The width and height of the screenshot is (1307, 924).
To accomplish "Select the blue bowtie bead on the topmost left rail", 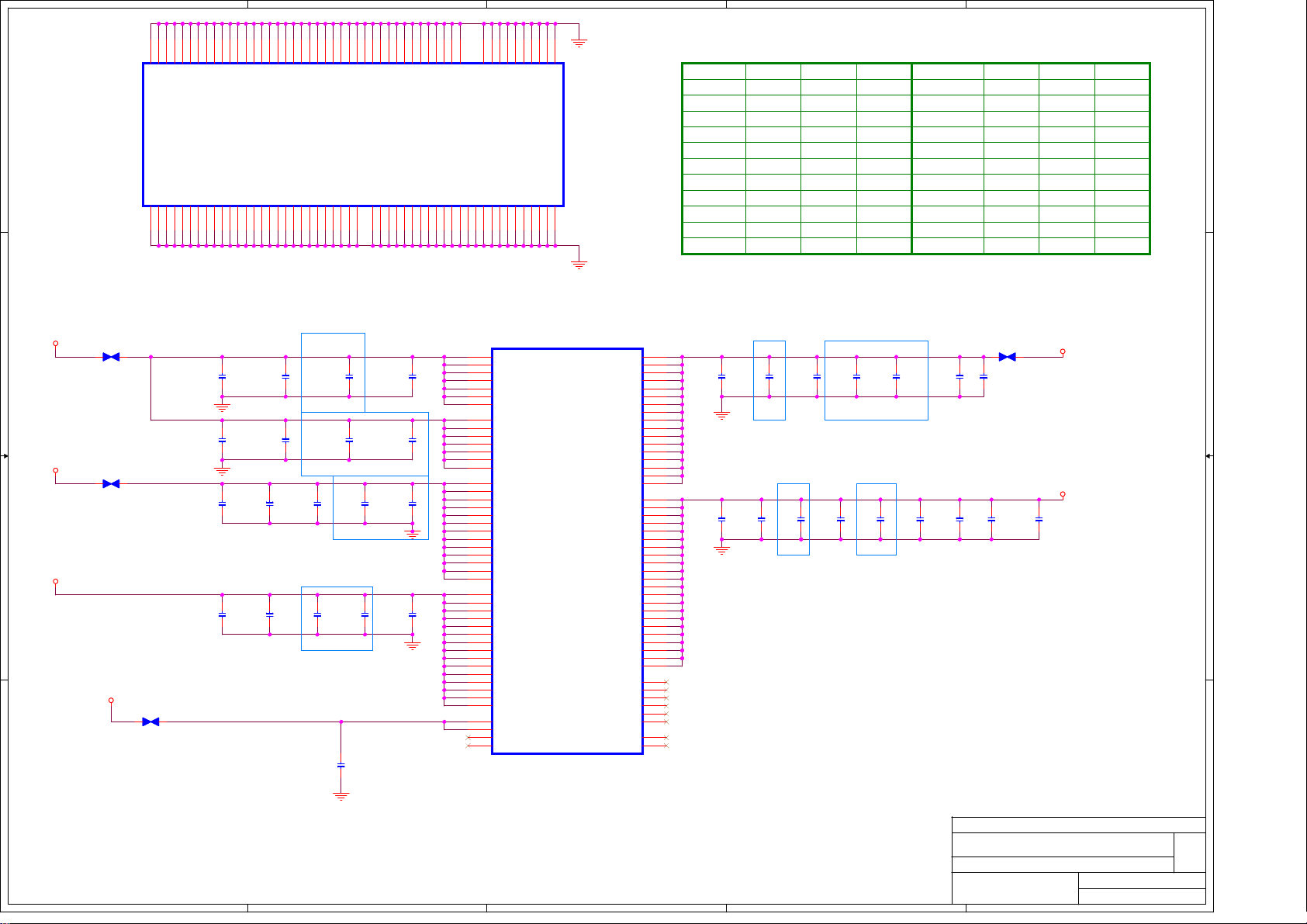I will pyautogui.click(x=111, y=357).
